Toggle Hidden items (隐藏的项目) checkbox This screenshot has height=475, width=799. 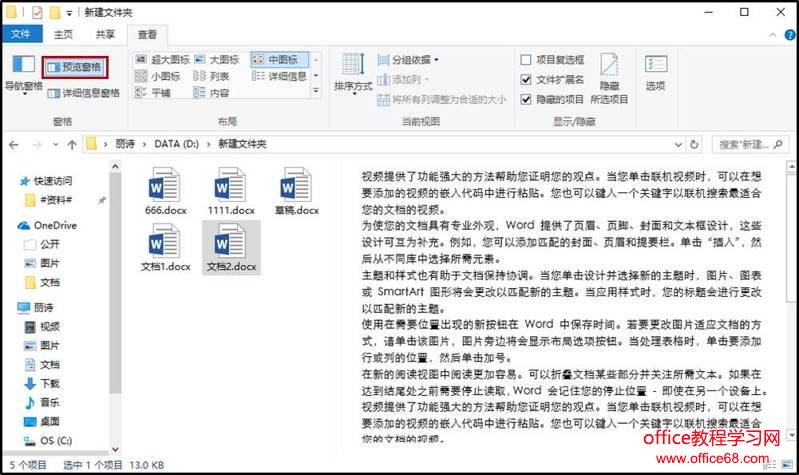pyautogui.click(x=552, y=99)
